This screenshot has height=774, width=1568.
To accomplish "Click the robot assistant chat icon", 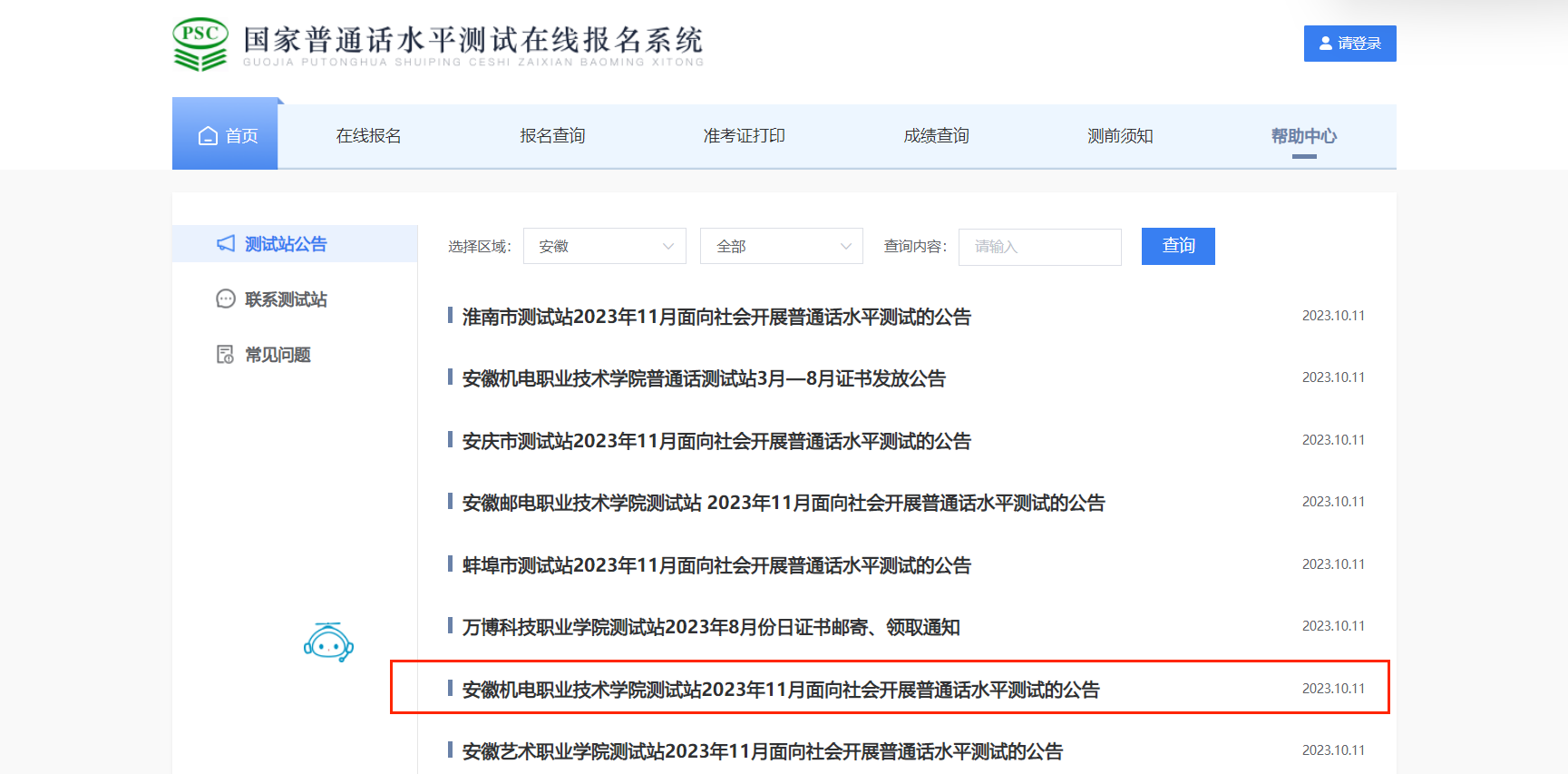I will tap(328, 642).
